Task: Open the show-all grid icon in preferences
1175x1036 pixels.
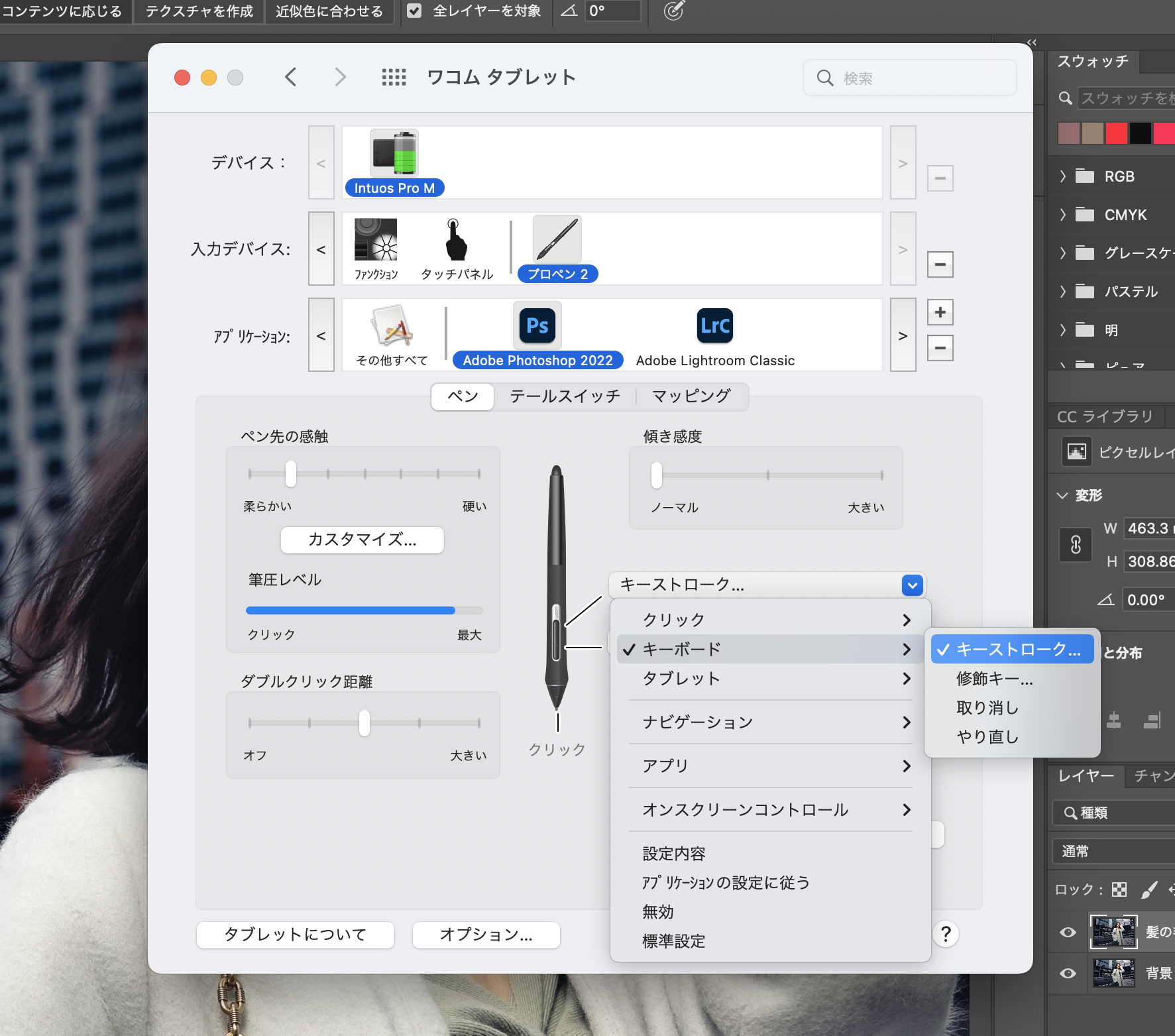Action: tap(394, 78)
